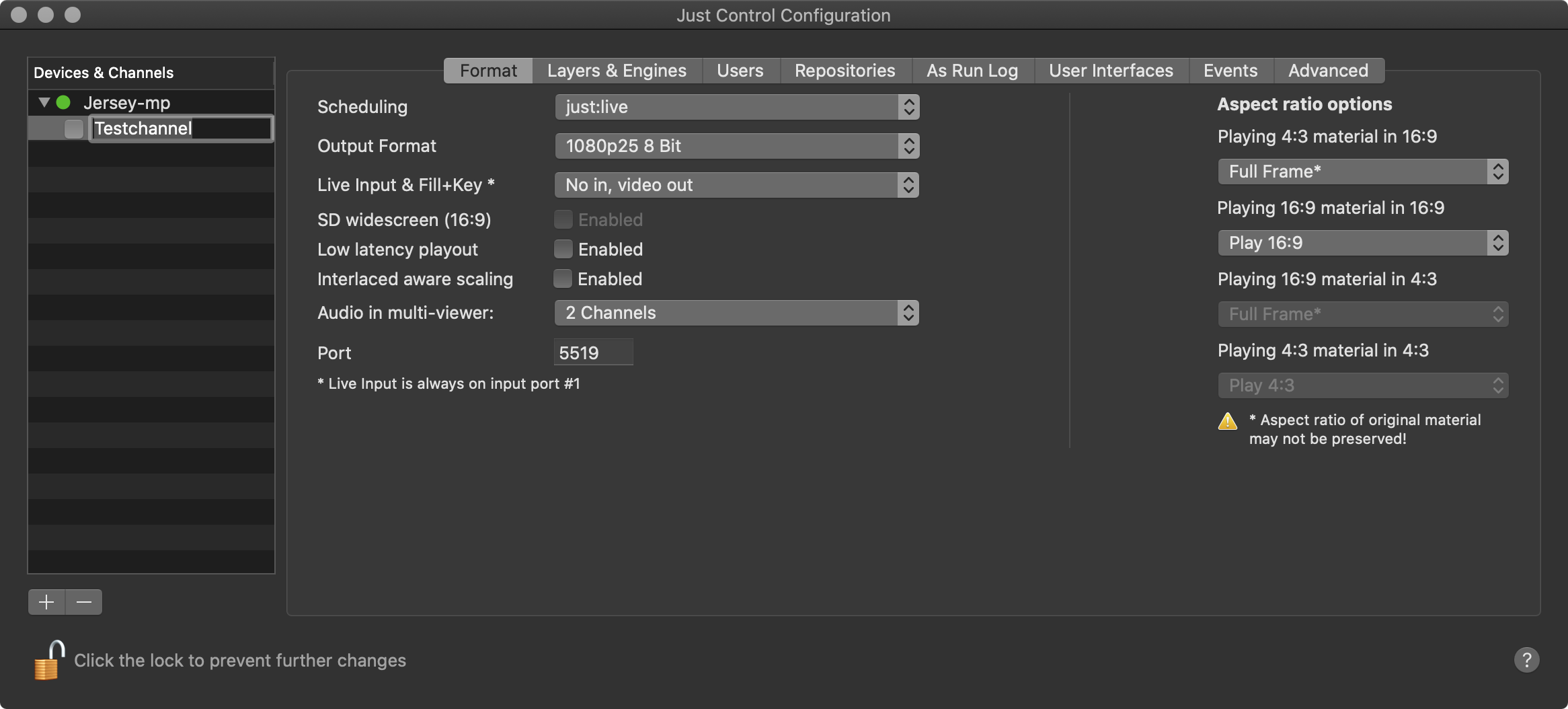Viewport: 1568px width, 709px height.
Task: Remove channel with the minus button
Action: coord(84,602)
